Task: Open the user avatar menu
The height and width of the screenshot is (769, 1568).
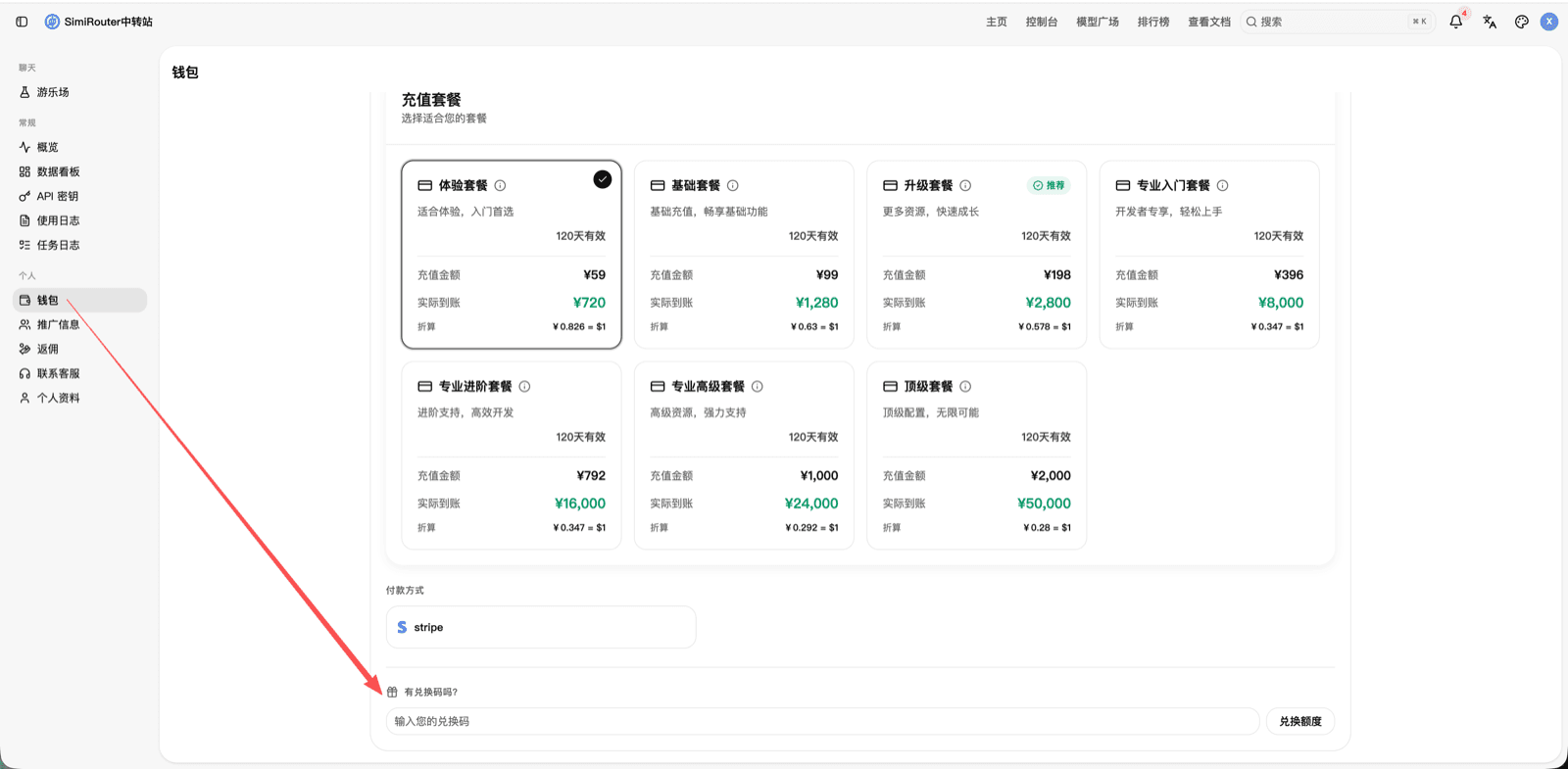Action: pos(1549,22)
